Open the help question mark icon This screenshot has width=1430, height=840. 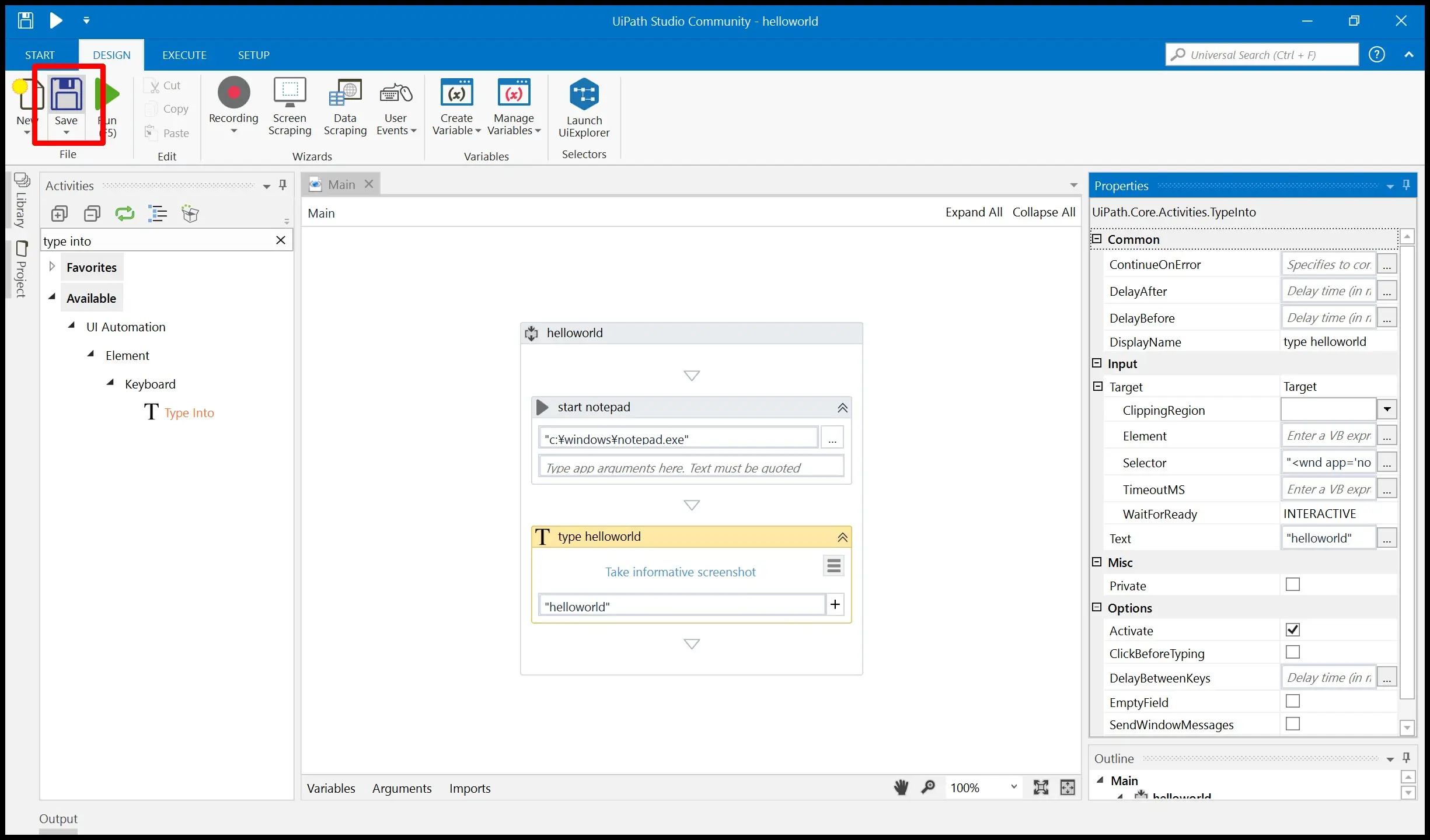click(x=1377, y=55)
